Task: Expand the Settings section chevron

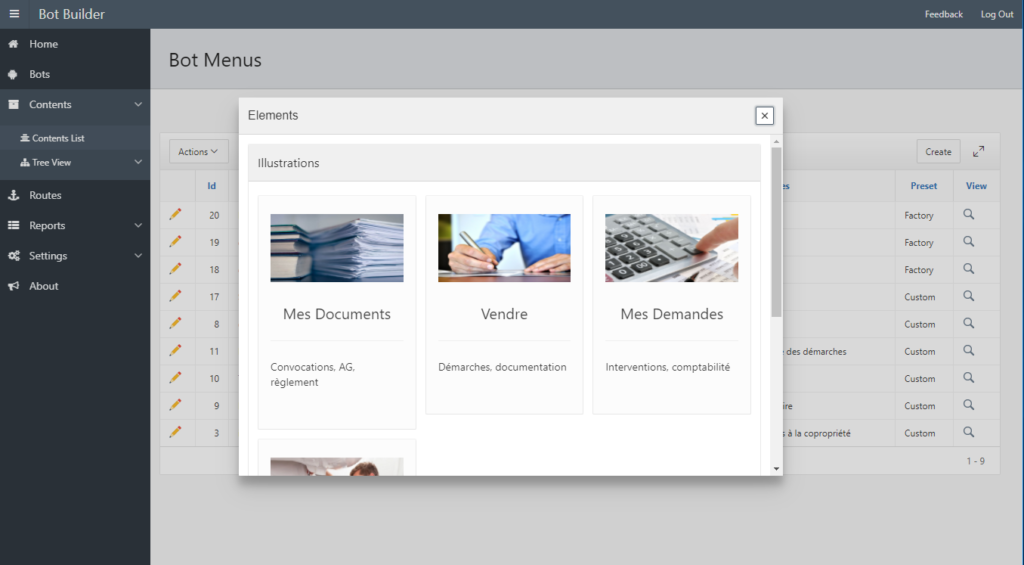Action: [138, 255]
